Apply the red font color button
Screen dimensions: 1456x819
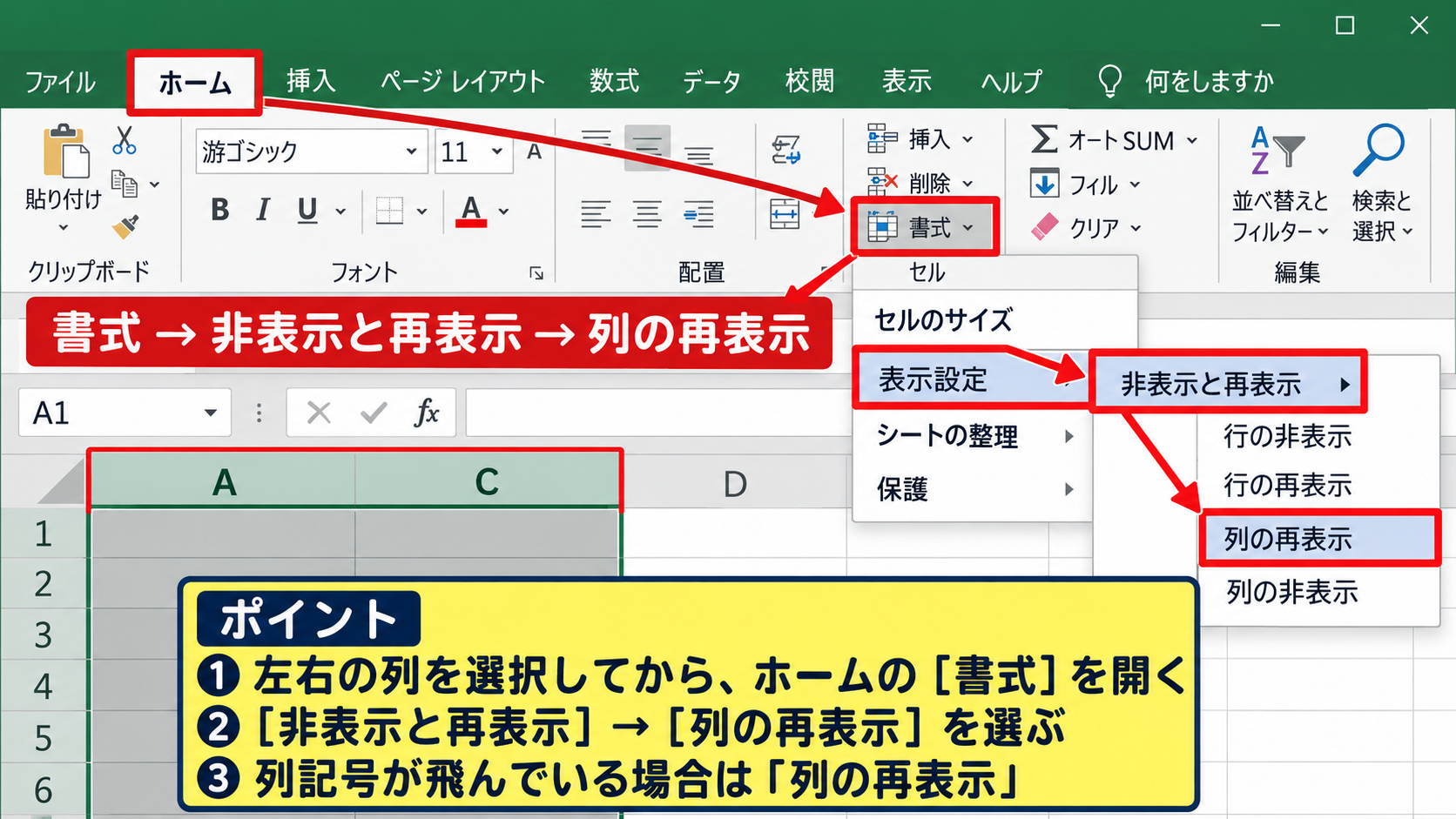(471, 211)
